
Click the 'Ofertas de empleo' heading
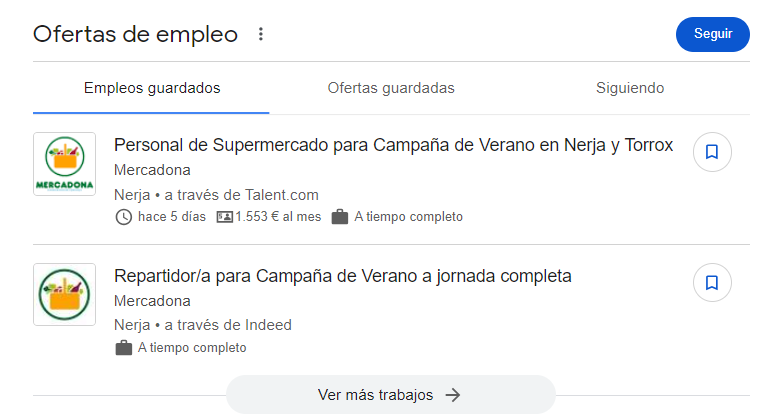coord(135,34)
